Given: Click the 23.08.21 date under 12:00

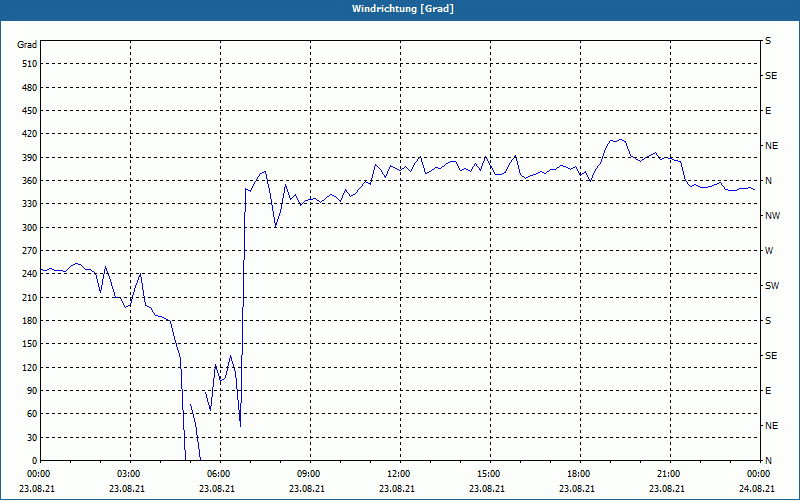Looking at the screenshot, I should coord(397,488).
